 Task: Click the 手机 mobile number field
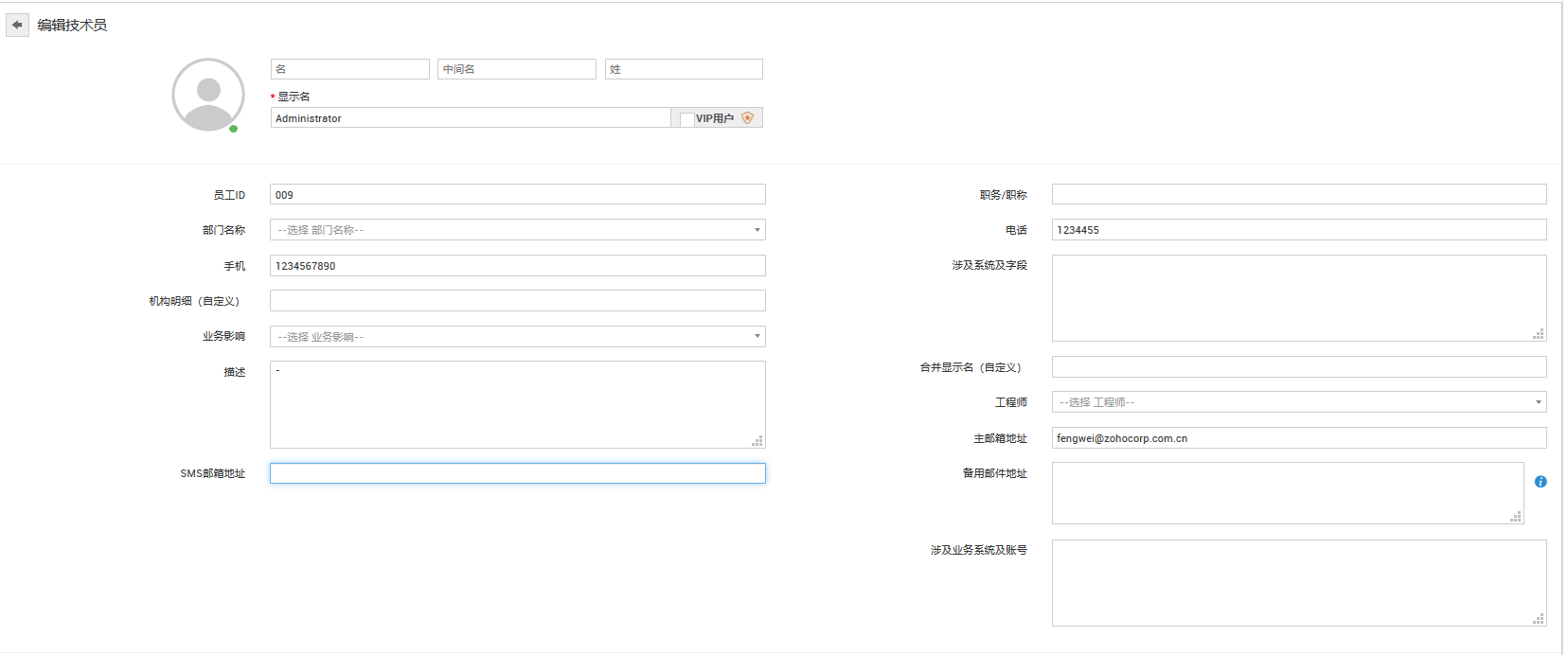click(517, 266)
